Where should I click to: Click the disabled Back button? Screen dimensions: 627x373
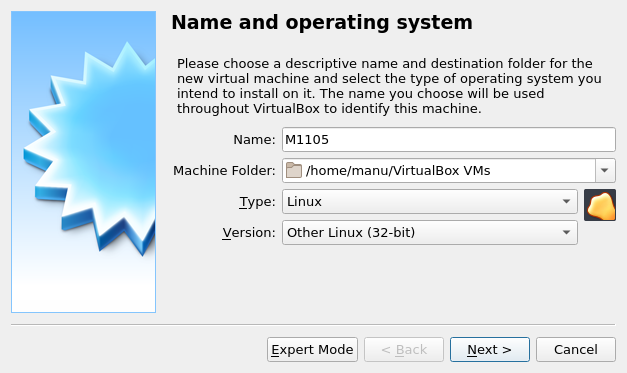404,349
